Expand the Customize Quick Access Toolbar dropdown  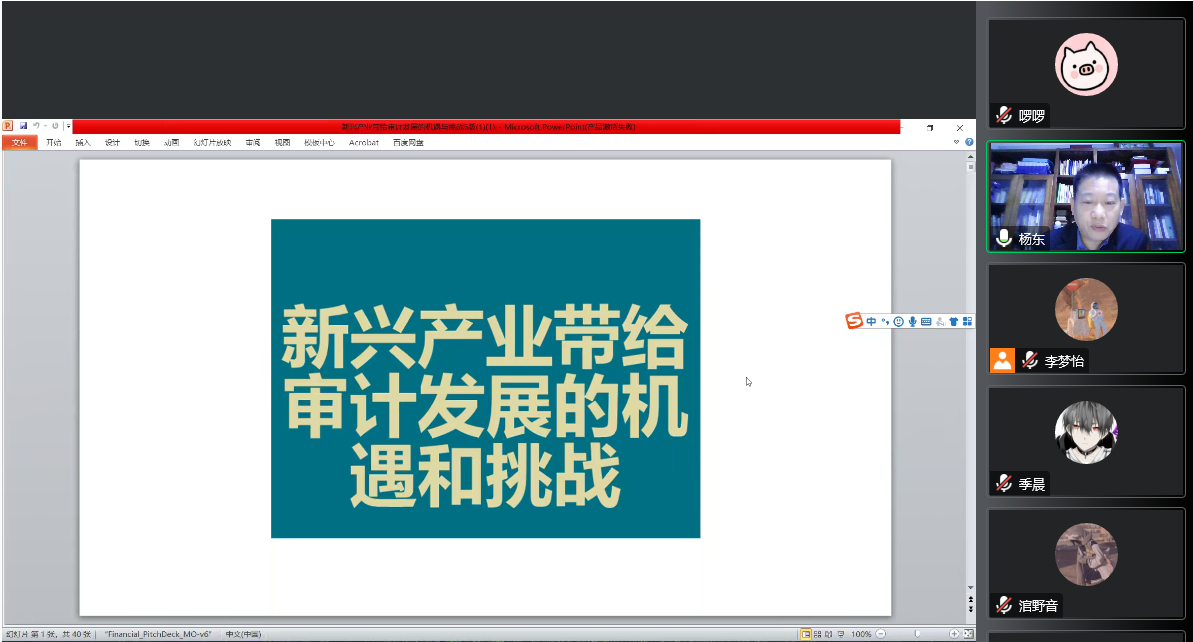[x=68, y=126]
